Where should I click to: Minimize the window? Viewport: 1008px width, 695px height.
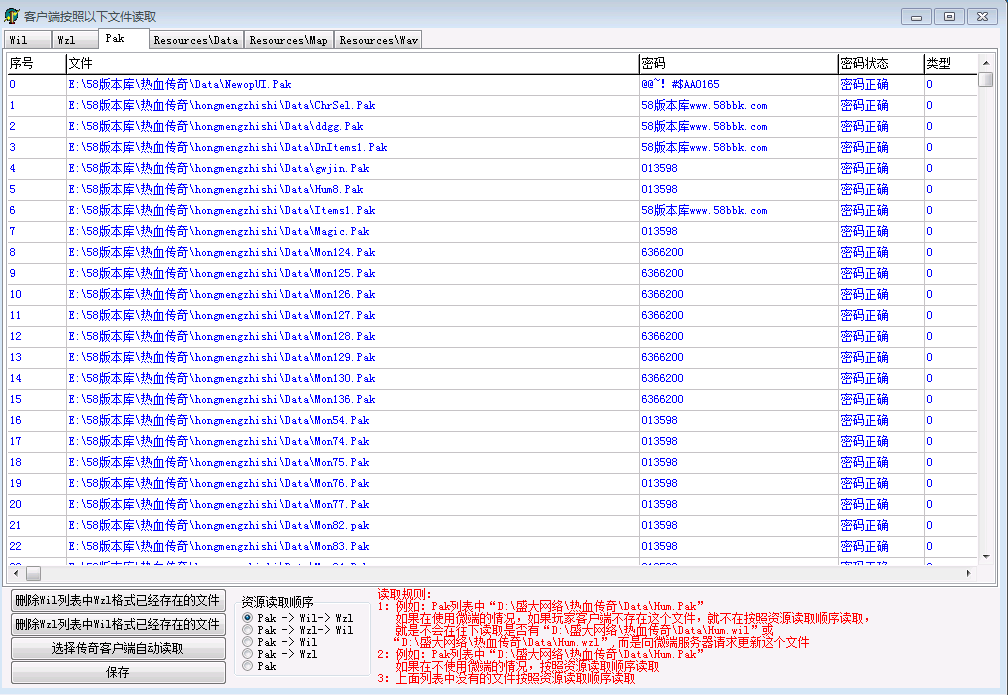(x=918, y=16)
